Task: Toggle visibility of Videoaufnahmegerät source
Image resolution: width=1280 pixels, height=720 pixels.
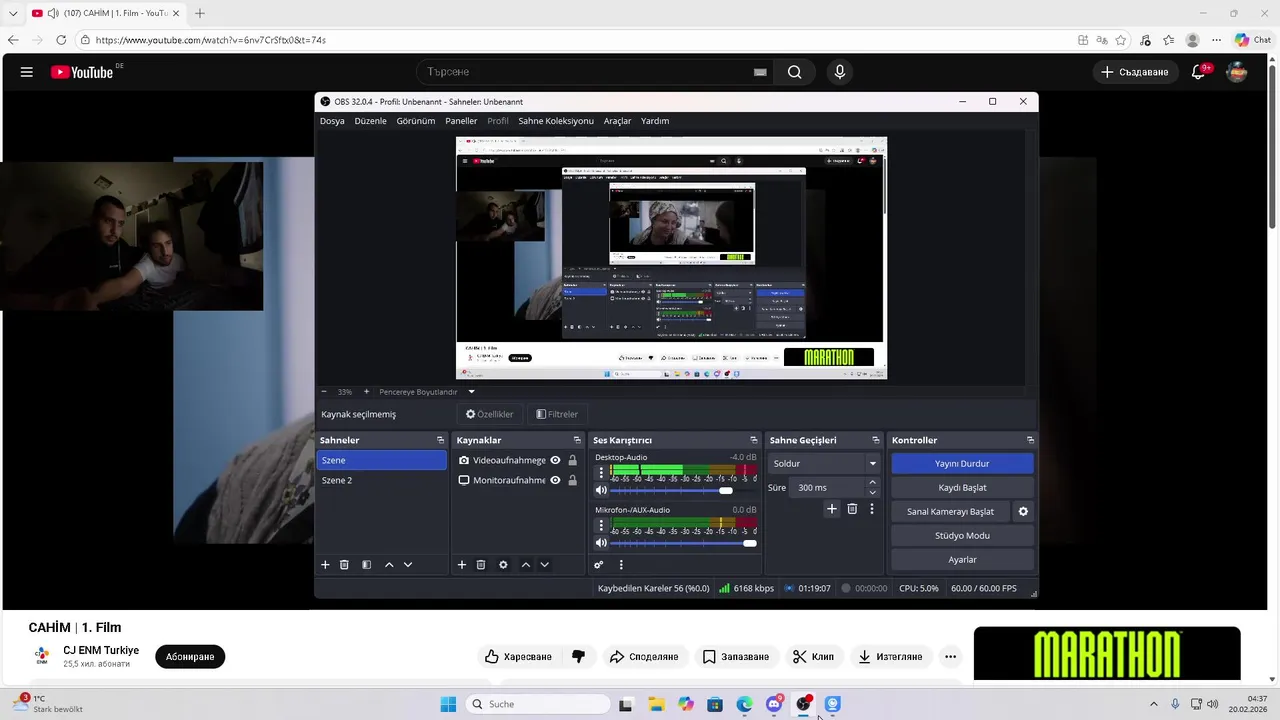Action: click(555, 460)
